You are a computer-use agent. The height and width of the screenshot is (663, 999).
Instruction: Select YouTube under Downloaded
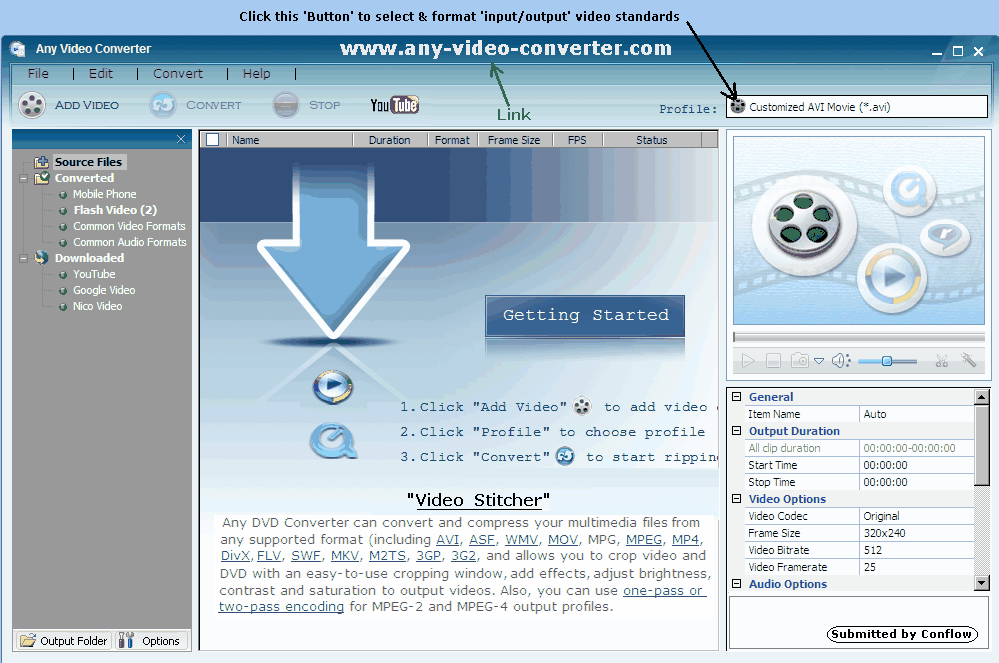(x=94, y=274)
